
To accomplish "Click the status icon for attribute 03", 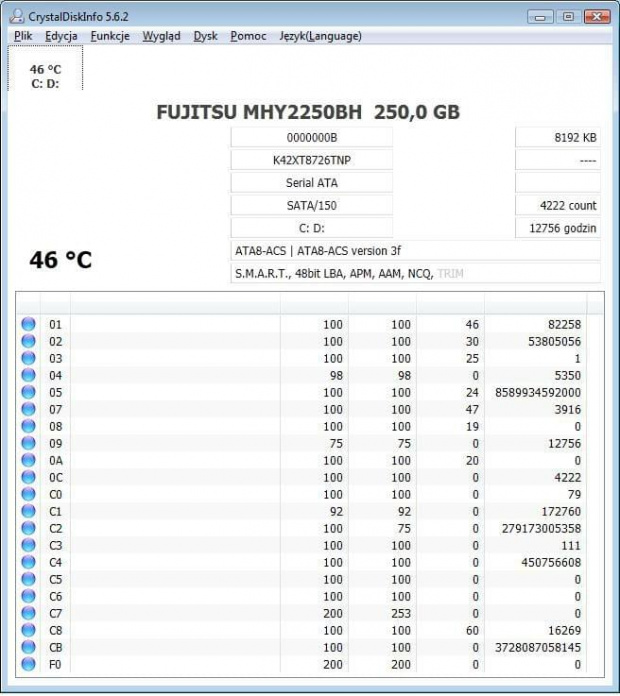I will (x=28, y=358).
